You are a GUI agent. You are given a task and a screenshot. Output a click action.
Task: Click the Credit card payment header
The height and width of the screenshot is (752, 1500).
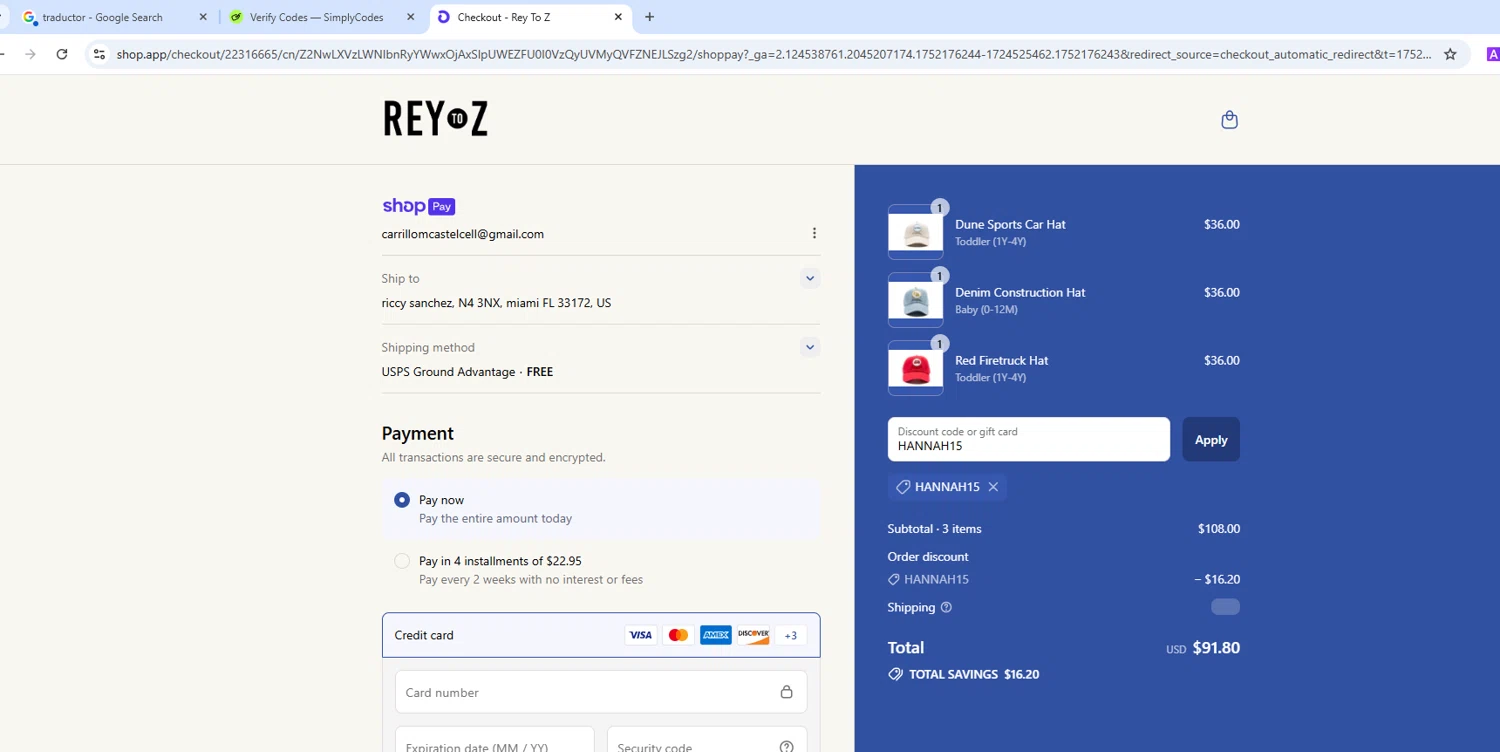(601, 635)
